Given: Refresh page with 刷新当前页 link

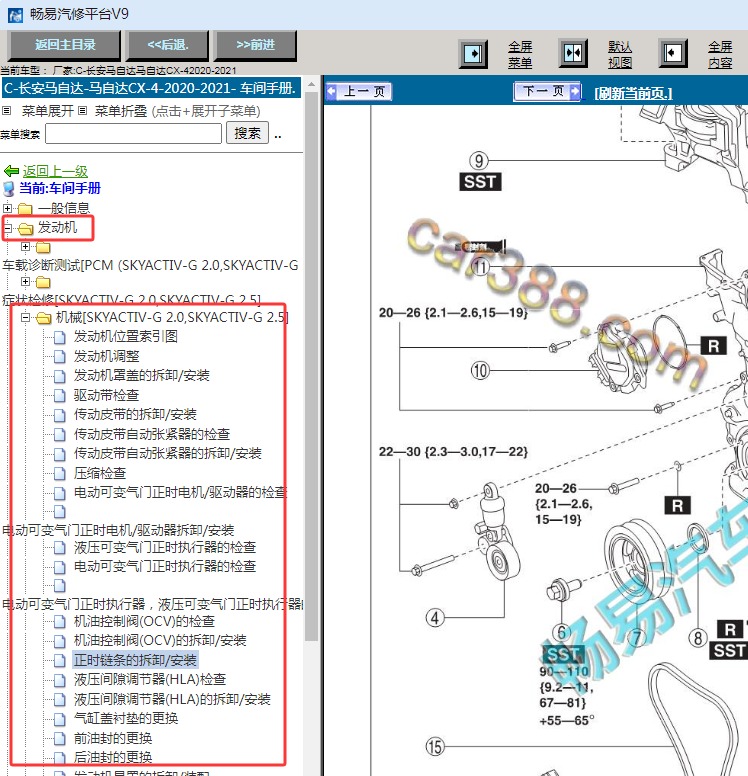Looking at the screenshot, I should (633, 93).
